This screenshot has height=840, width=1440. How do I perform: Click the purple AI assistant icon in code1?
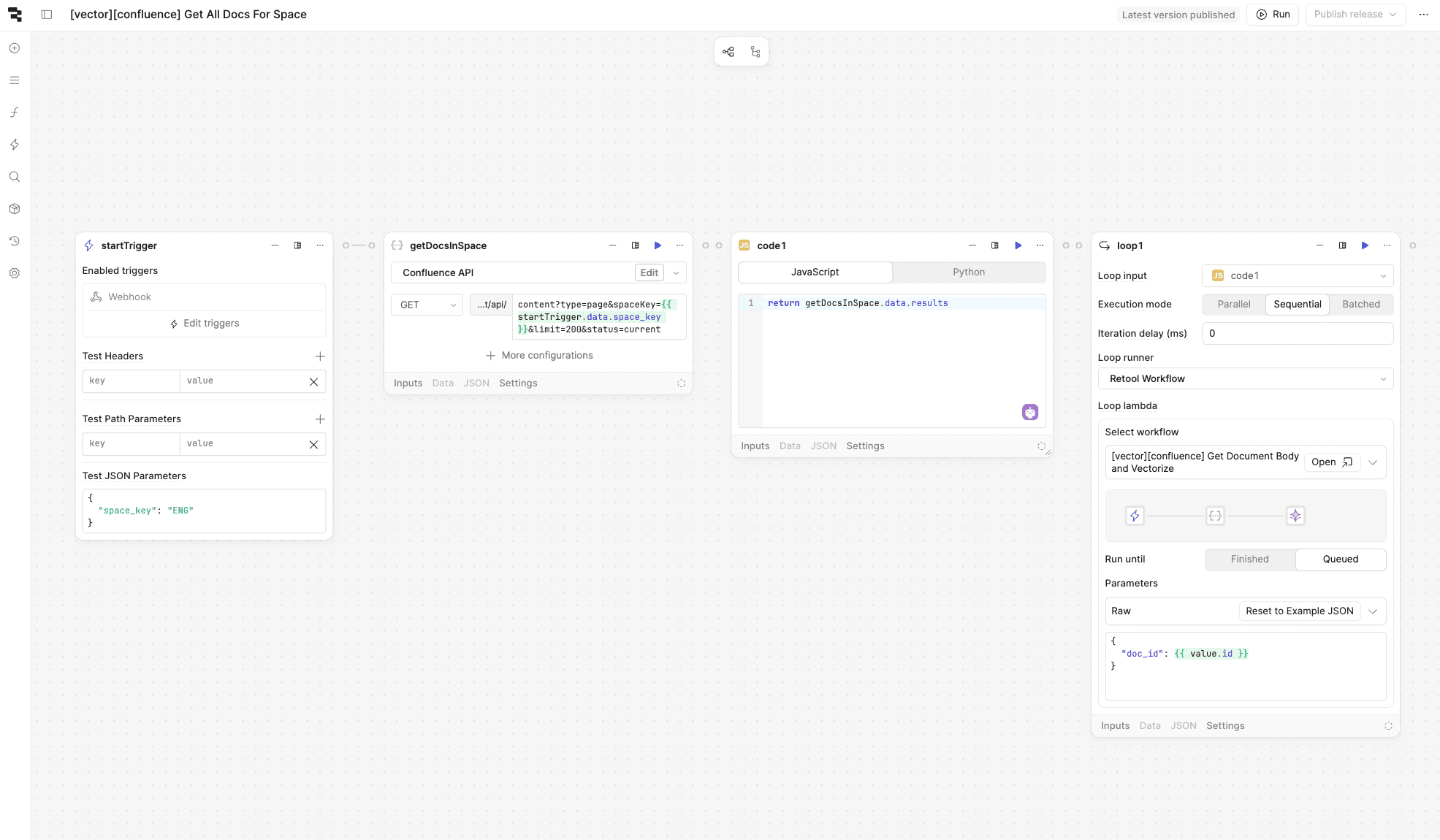pos(1030,413)
